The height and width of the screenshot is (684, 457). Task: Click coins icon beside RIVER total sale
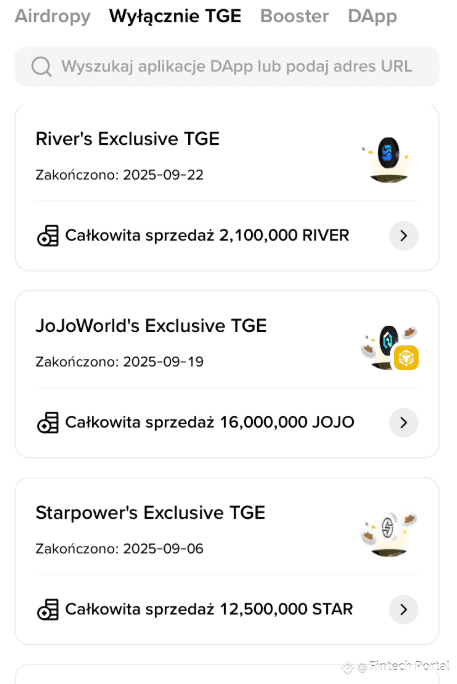[x=48, y=236]
